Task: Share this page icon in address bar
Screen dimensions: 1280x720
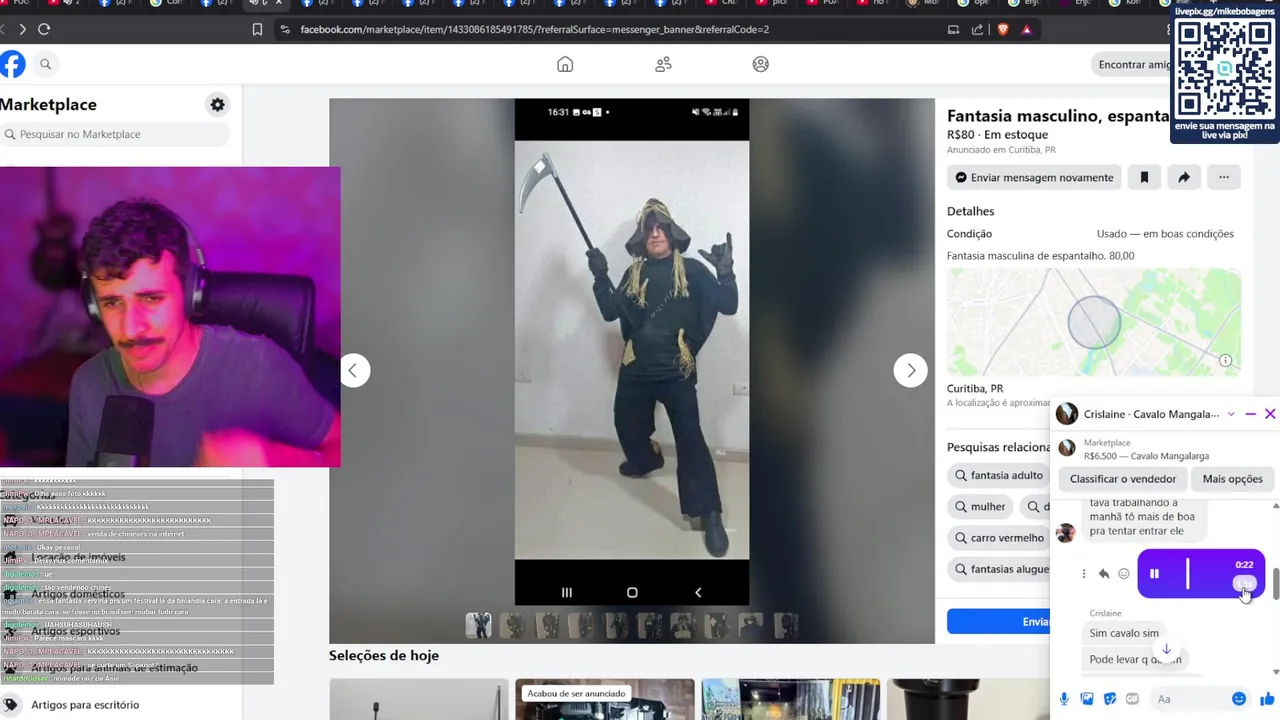Action: pyautogui.click(x=977, y=29)
